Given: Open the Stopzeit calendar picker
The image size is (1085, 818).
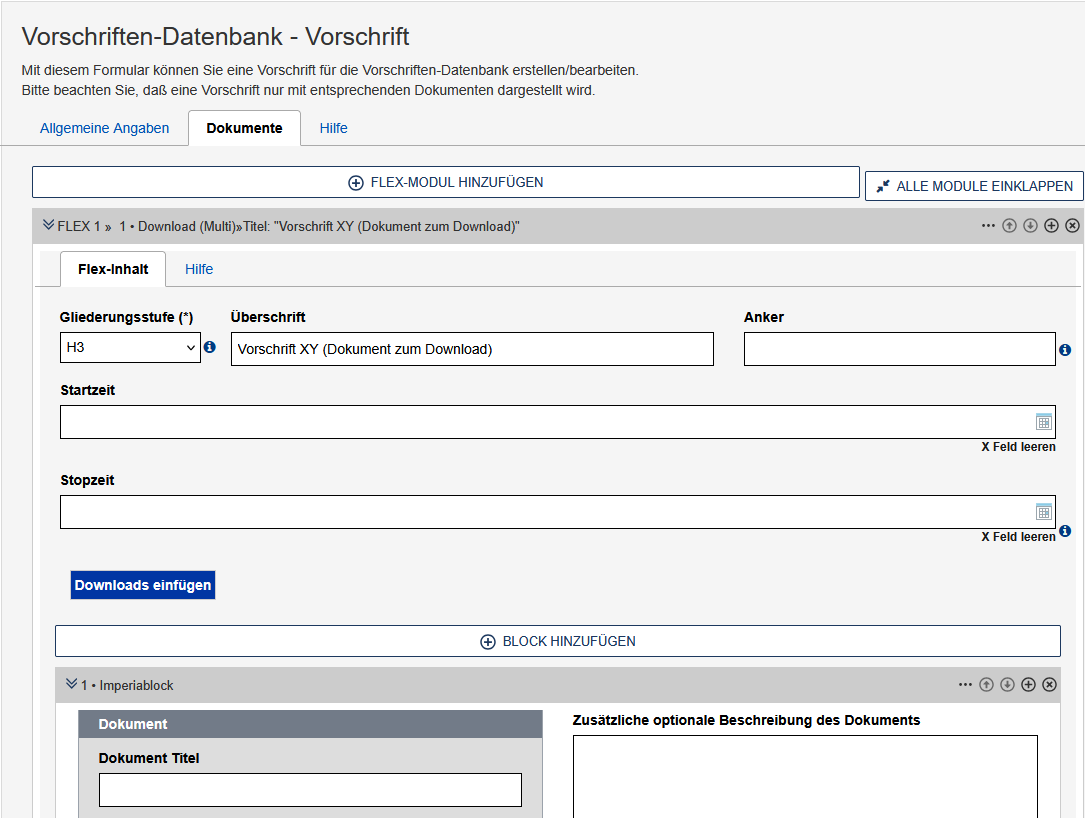Looking at the screenshot, I should point(1044,511).
